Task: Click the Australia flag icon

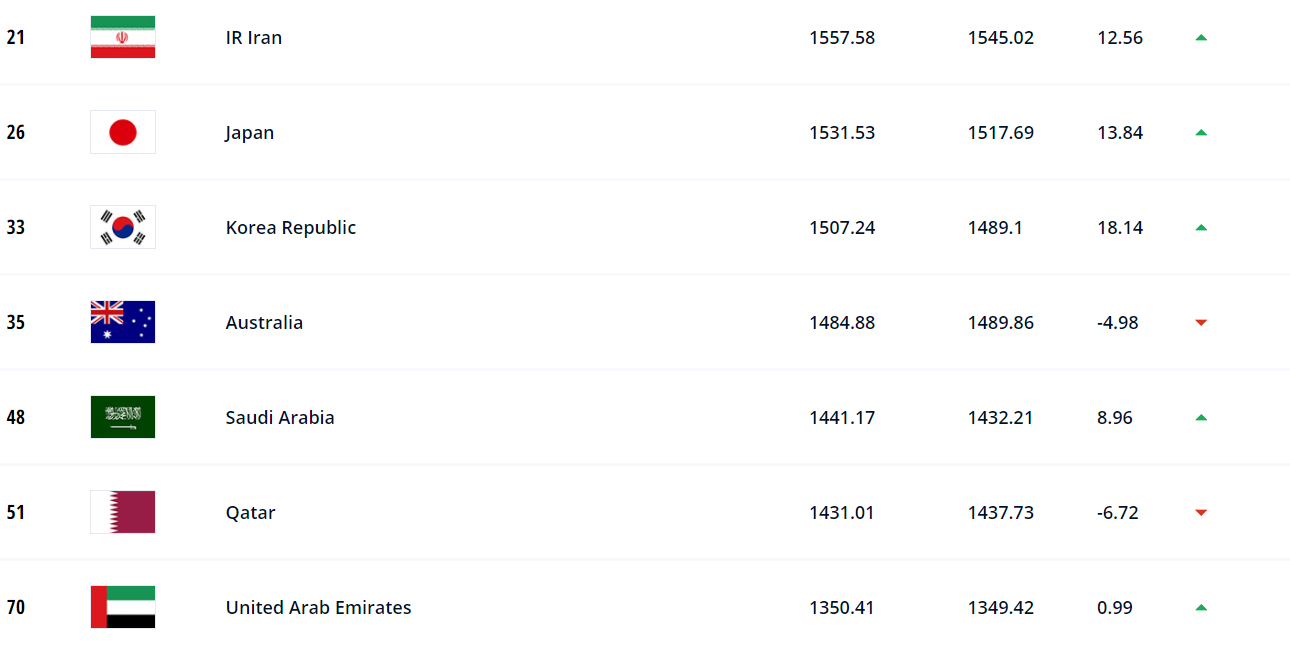Action: pos(123,322)
